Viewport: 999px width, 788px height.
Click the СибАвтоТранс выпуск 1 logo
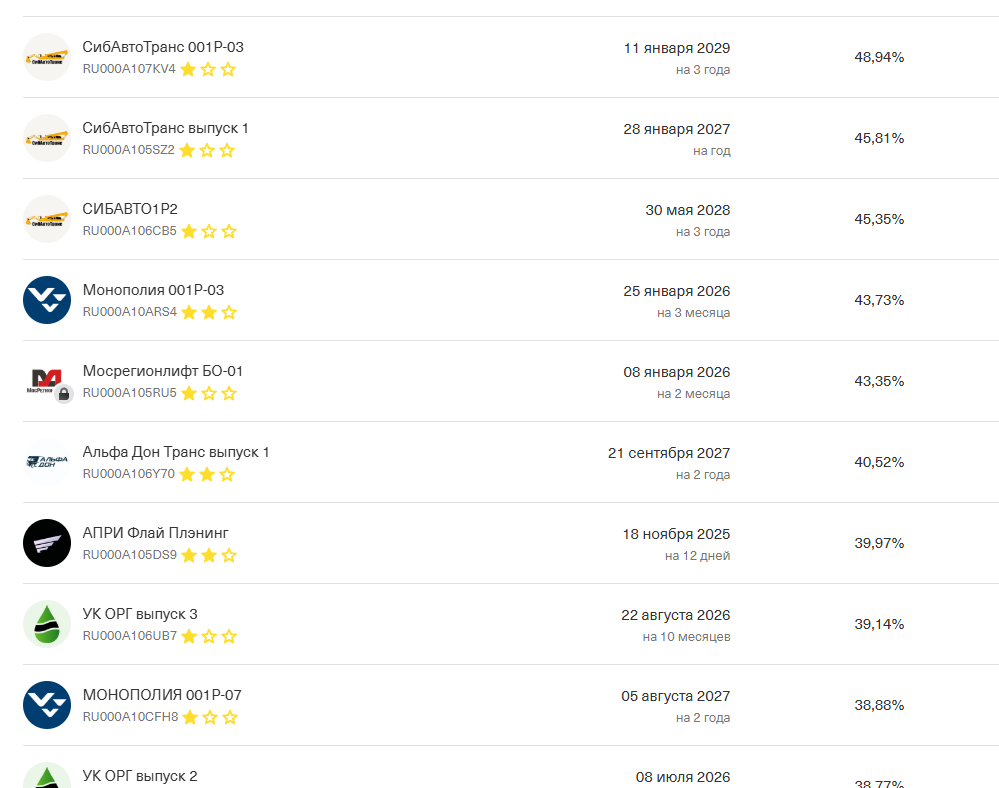click(x=47, y=139)
